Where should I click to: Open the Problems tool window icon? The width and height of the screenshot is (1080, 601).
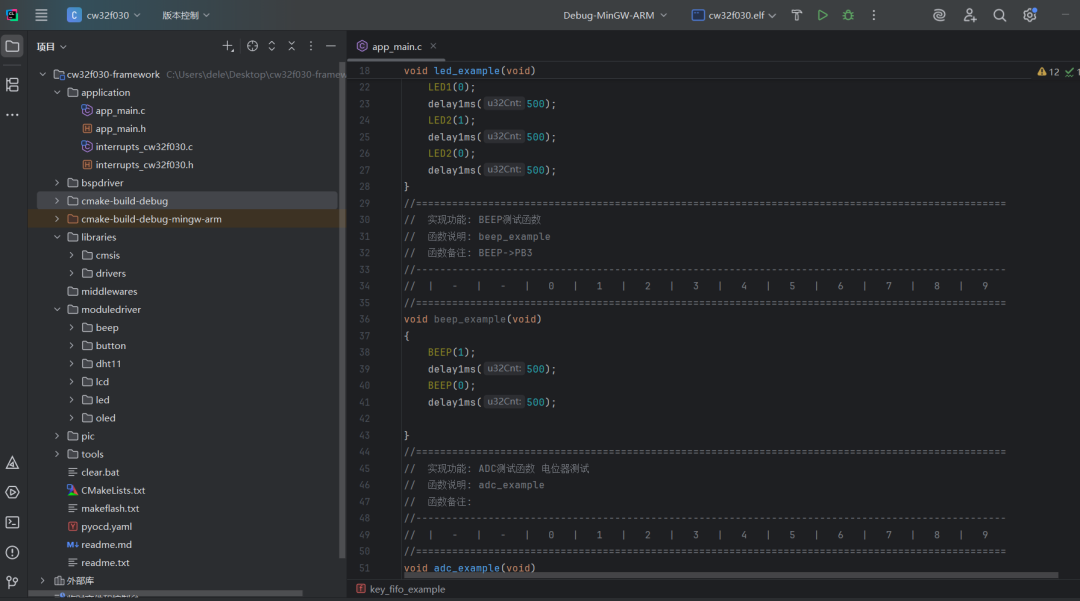(12, 551)
